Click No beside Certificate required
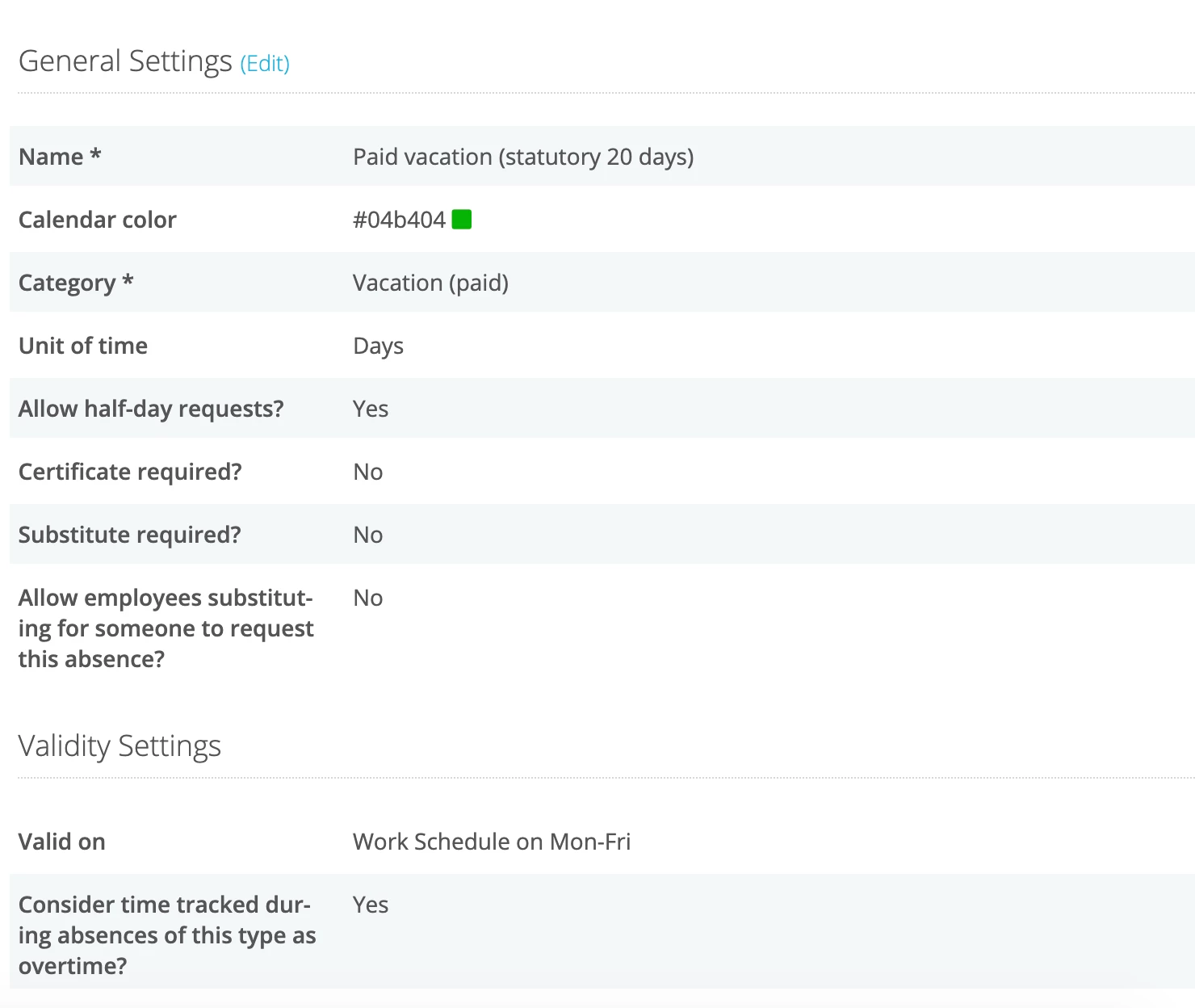The width and height of the screenshot is (1195, 1008). tap(368, 472)
